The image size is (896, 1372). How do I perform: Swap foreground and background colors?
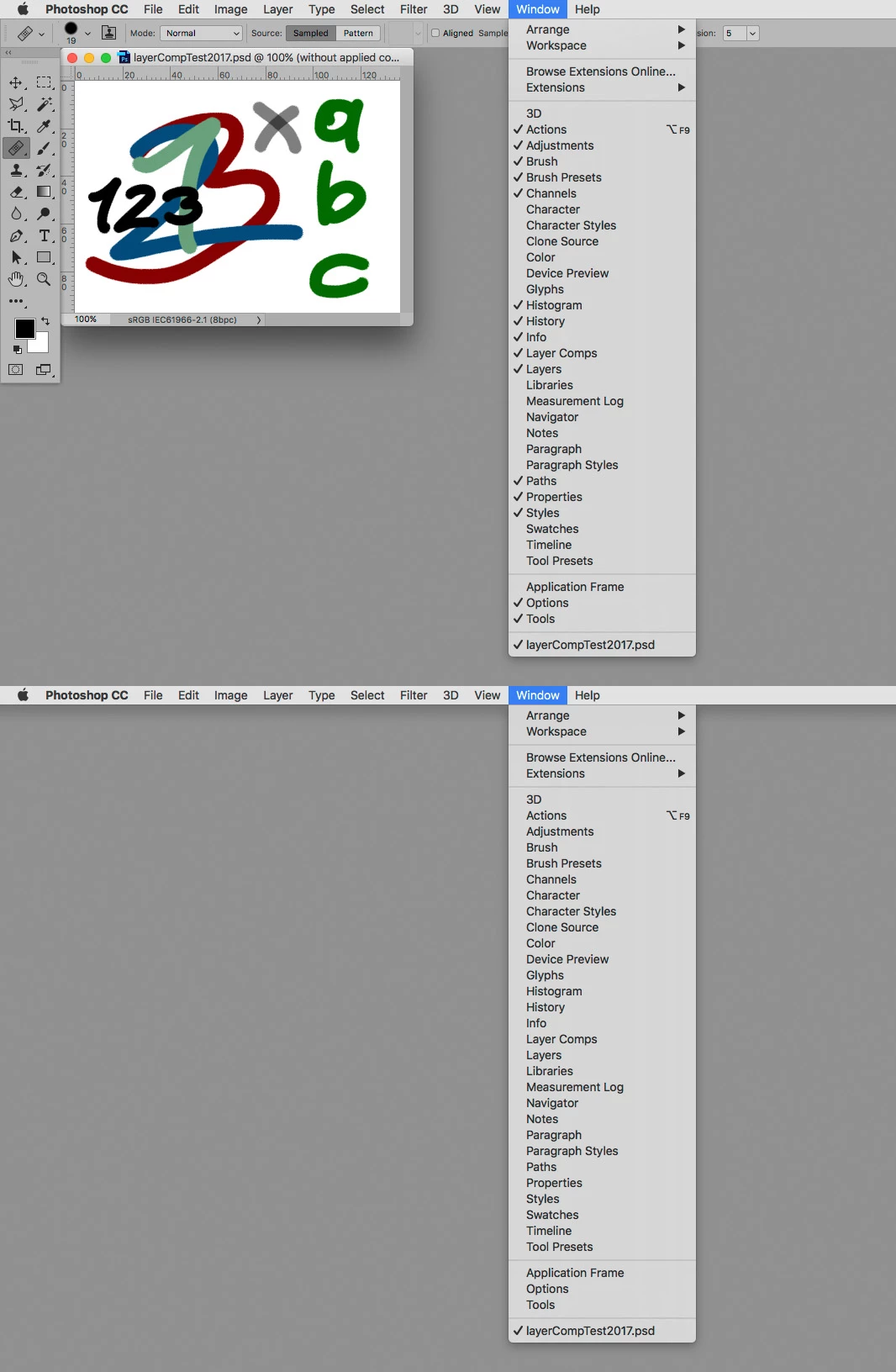point(45,321)
